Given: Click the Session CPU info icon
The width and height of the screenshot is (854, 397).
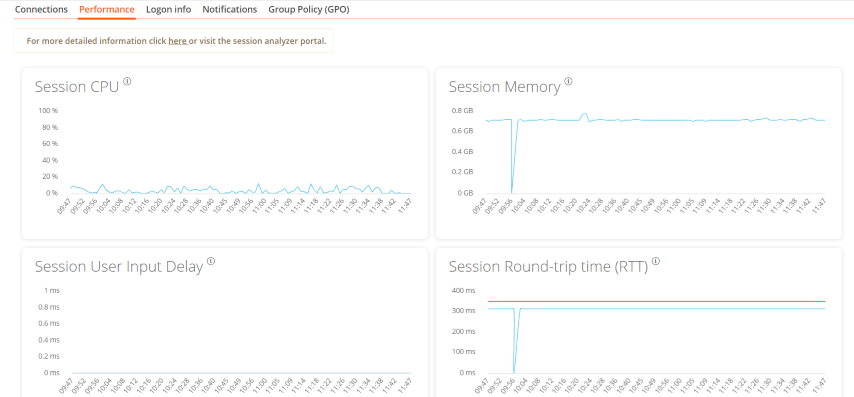Looking at the screenshot, I should (127, 81).
